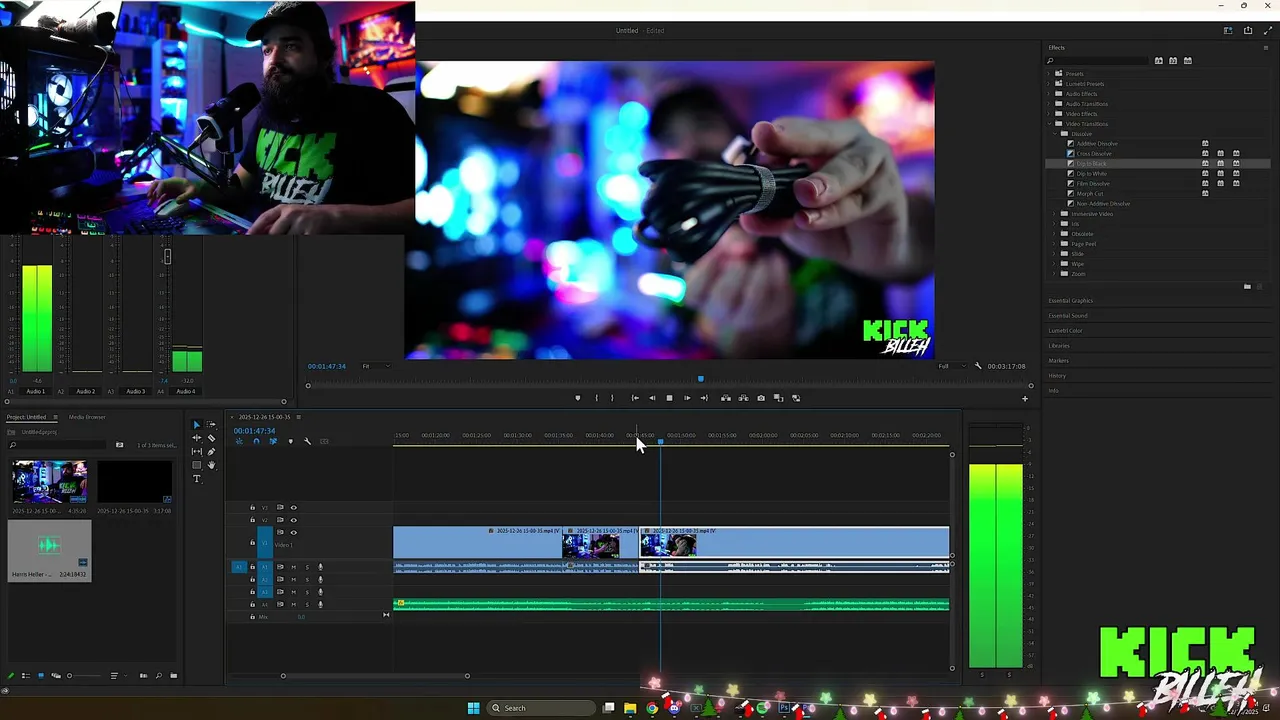The width and height of the screenshot is (1280, 720).
Task: Open Button Editor plus icon
Action: pos(1024,398)
